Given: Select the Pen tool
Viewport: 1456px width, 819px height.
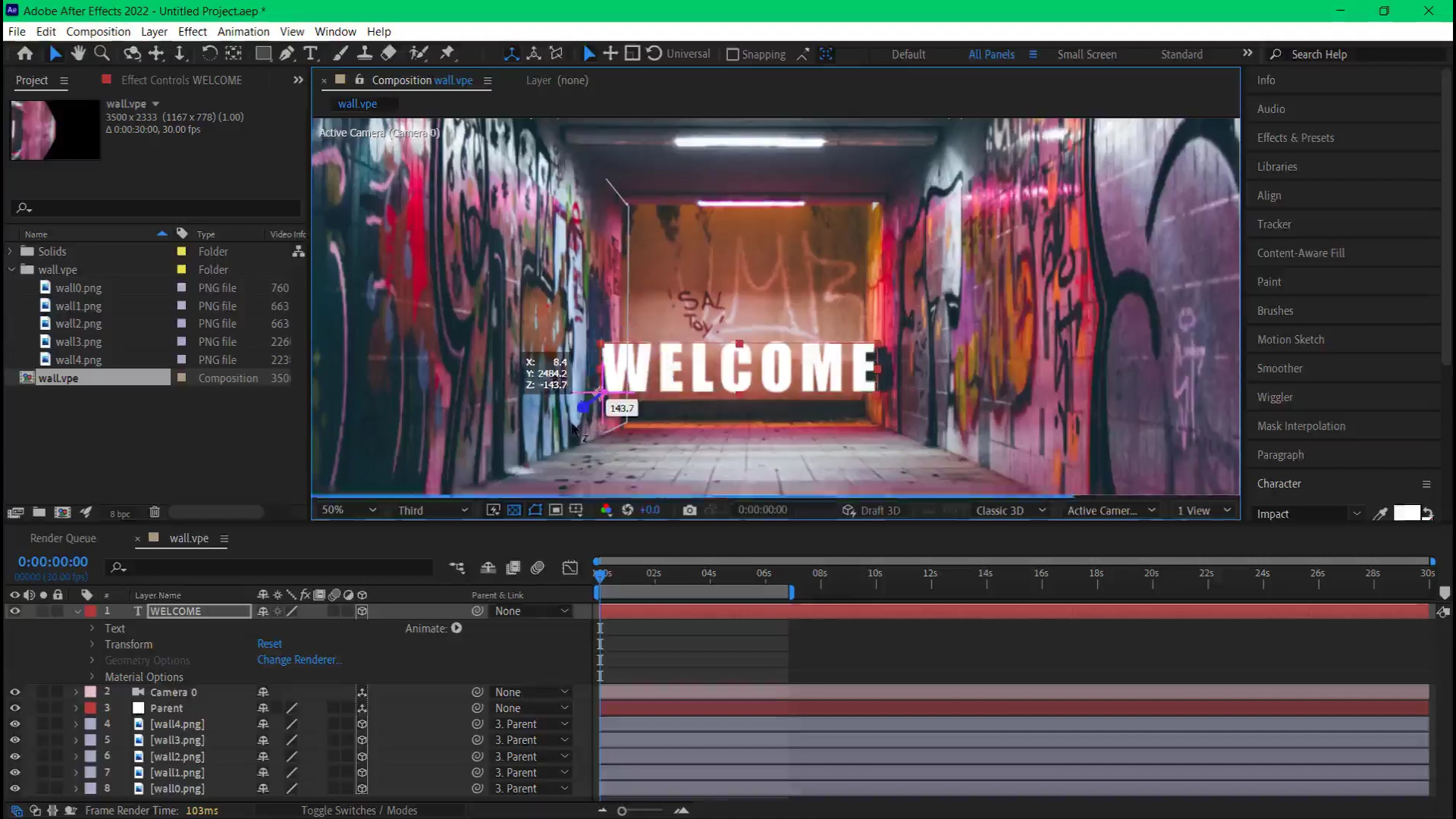Looking at the screenshot, I should coord(287,53).
